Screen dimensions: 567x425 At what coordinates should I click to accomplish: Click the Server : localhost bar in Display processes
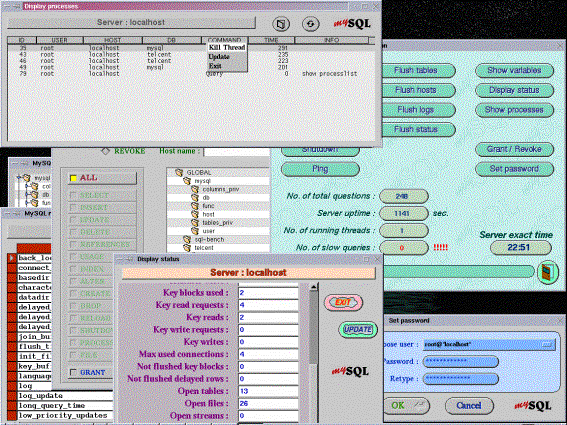point(131,22)
